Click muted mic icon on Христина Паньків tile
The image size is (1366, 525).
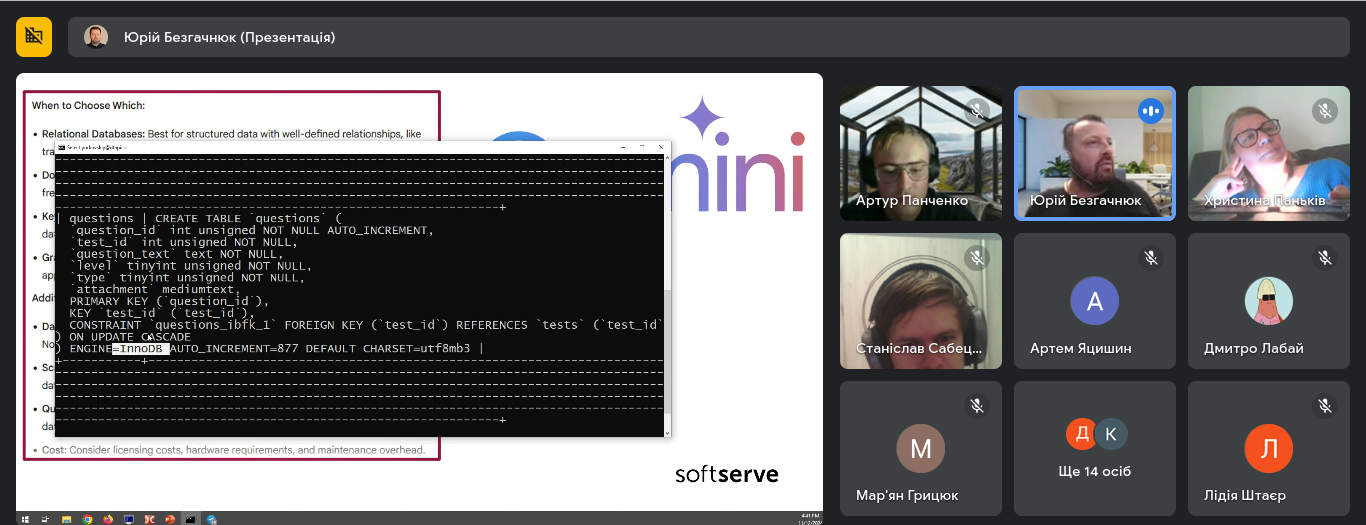[x=1325, y=111]
